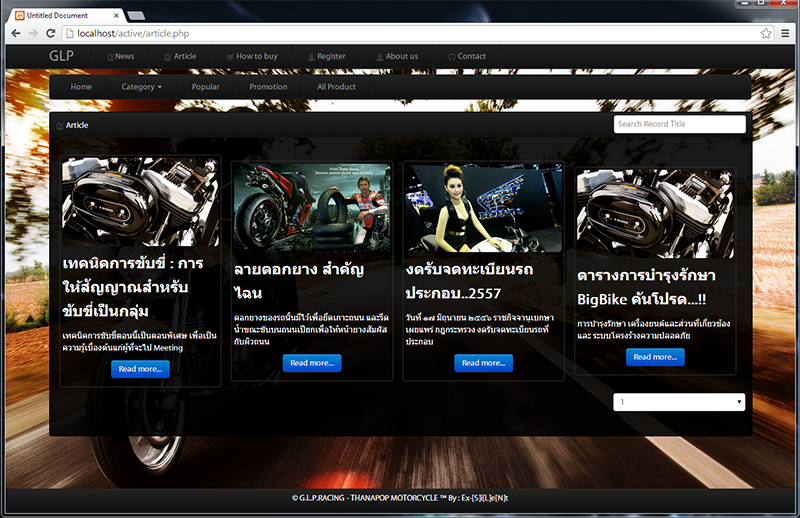The image size is (800, 518).
Task: Click the shopping cart icon beside How to buy
Action: coord(230,57)
